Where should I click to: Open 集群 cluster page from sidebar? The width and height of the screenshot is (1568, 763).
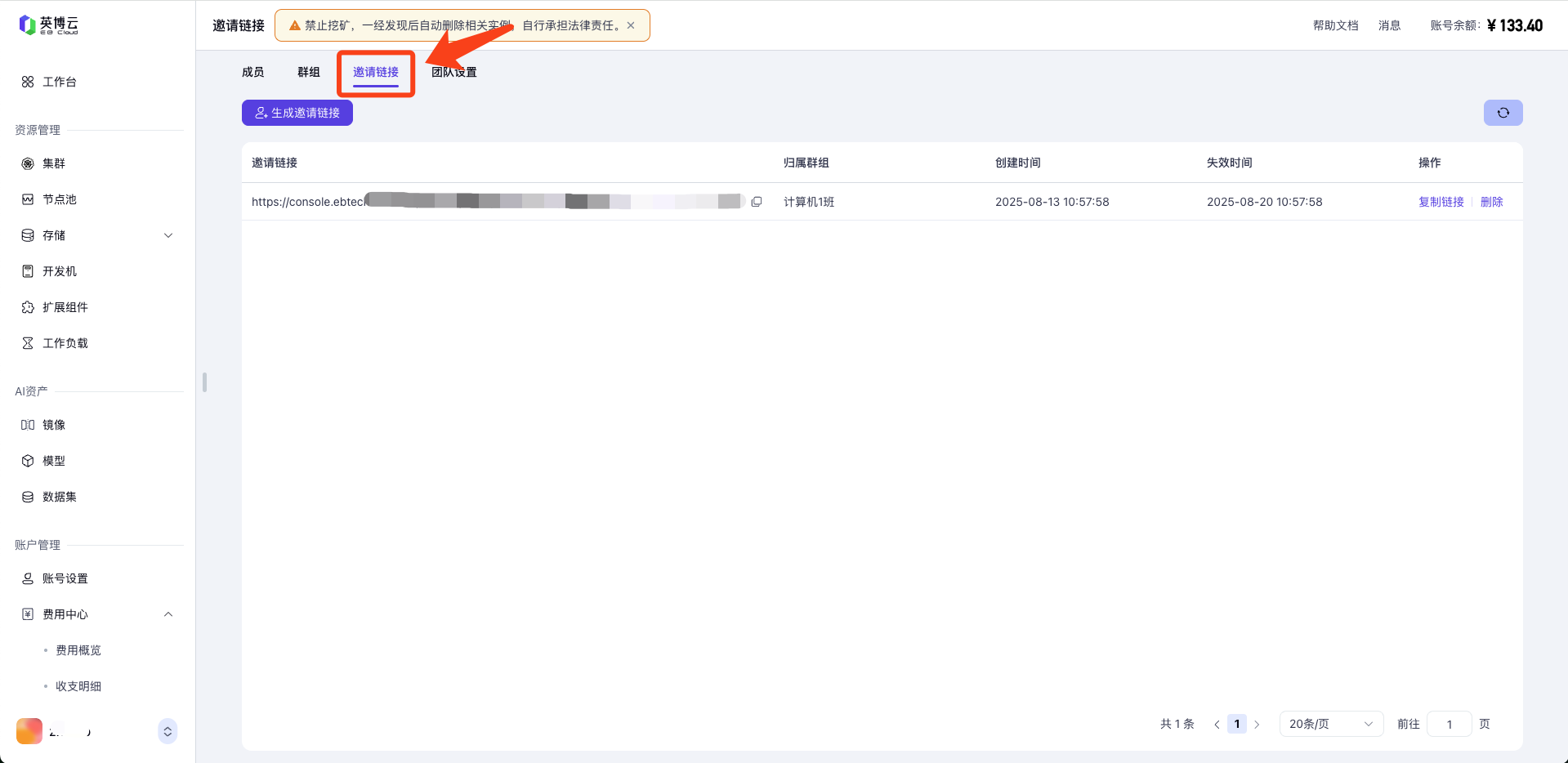[x=53, y=163]
